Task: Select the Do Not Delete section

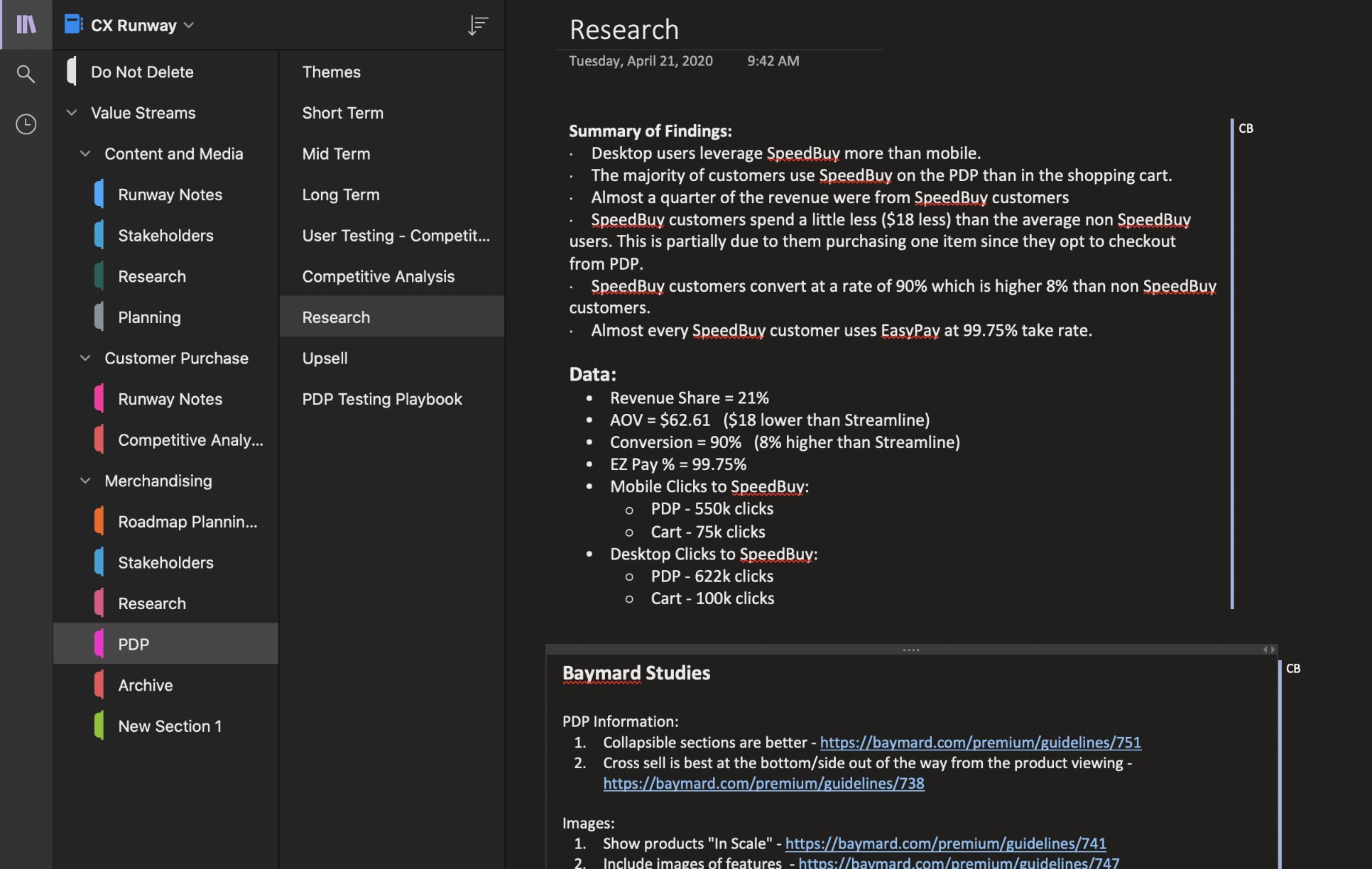Action: click(142, 72)
